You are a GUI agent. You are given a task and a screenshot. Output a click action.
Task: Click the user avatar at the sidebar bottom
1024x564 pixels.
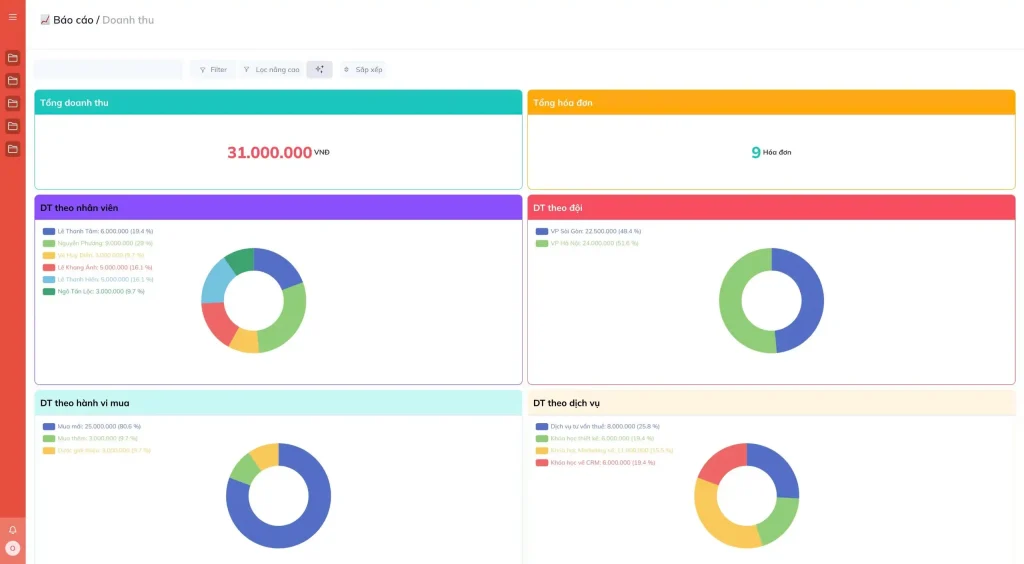[13, 548]
